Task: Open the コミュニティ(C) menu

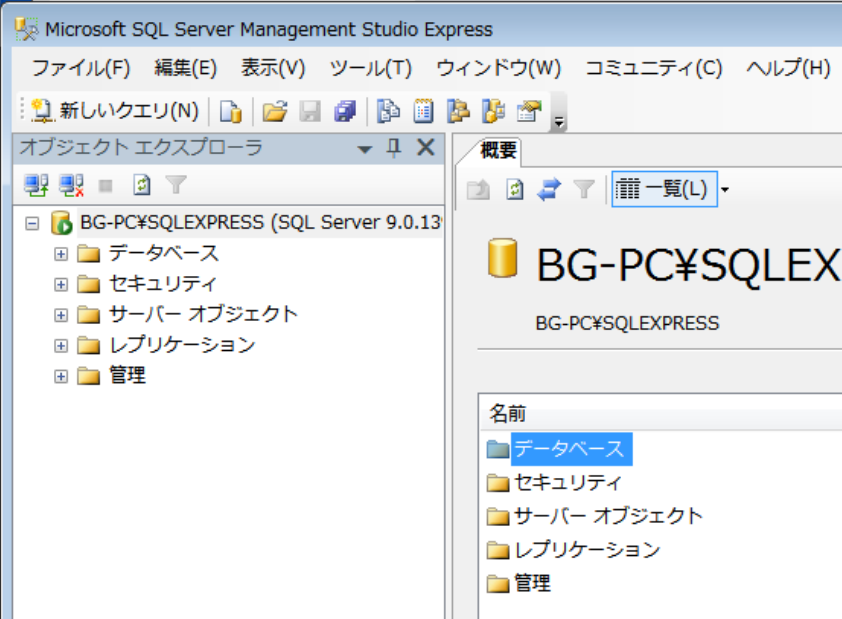Action: point(654,68)
